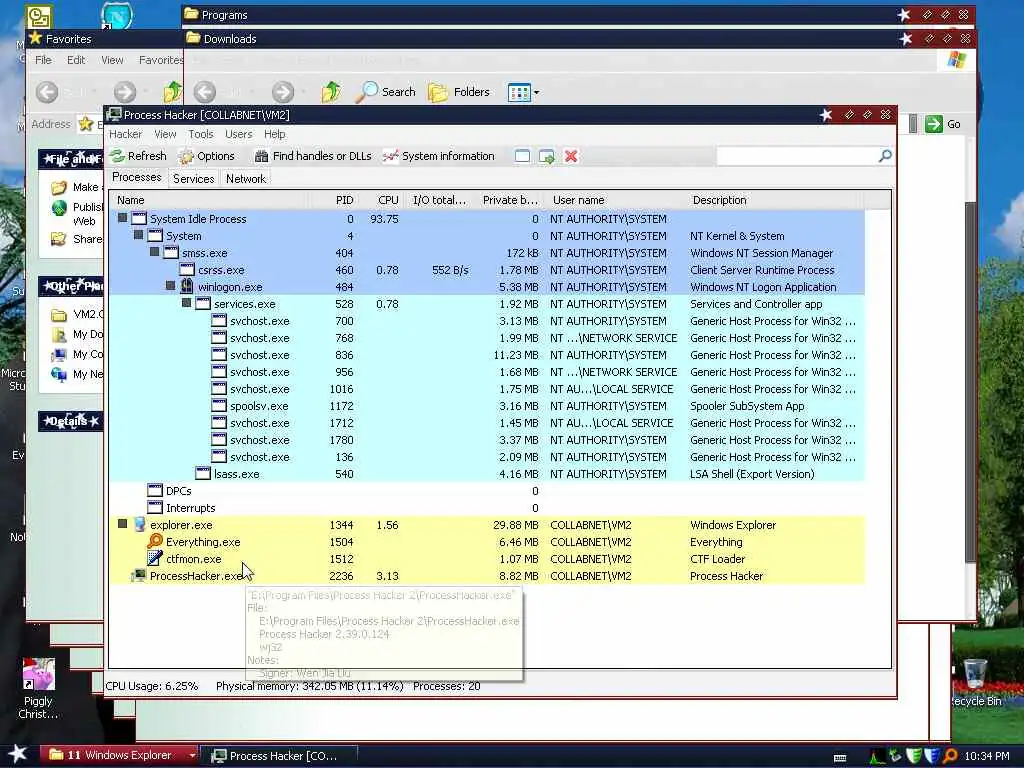Open Edit menu in Favorites window
The width and height of the screenshot is (1024, 768).
pyautogui.click(x=76, y=60)
